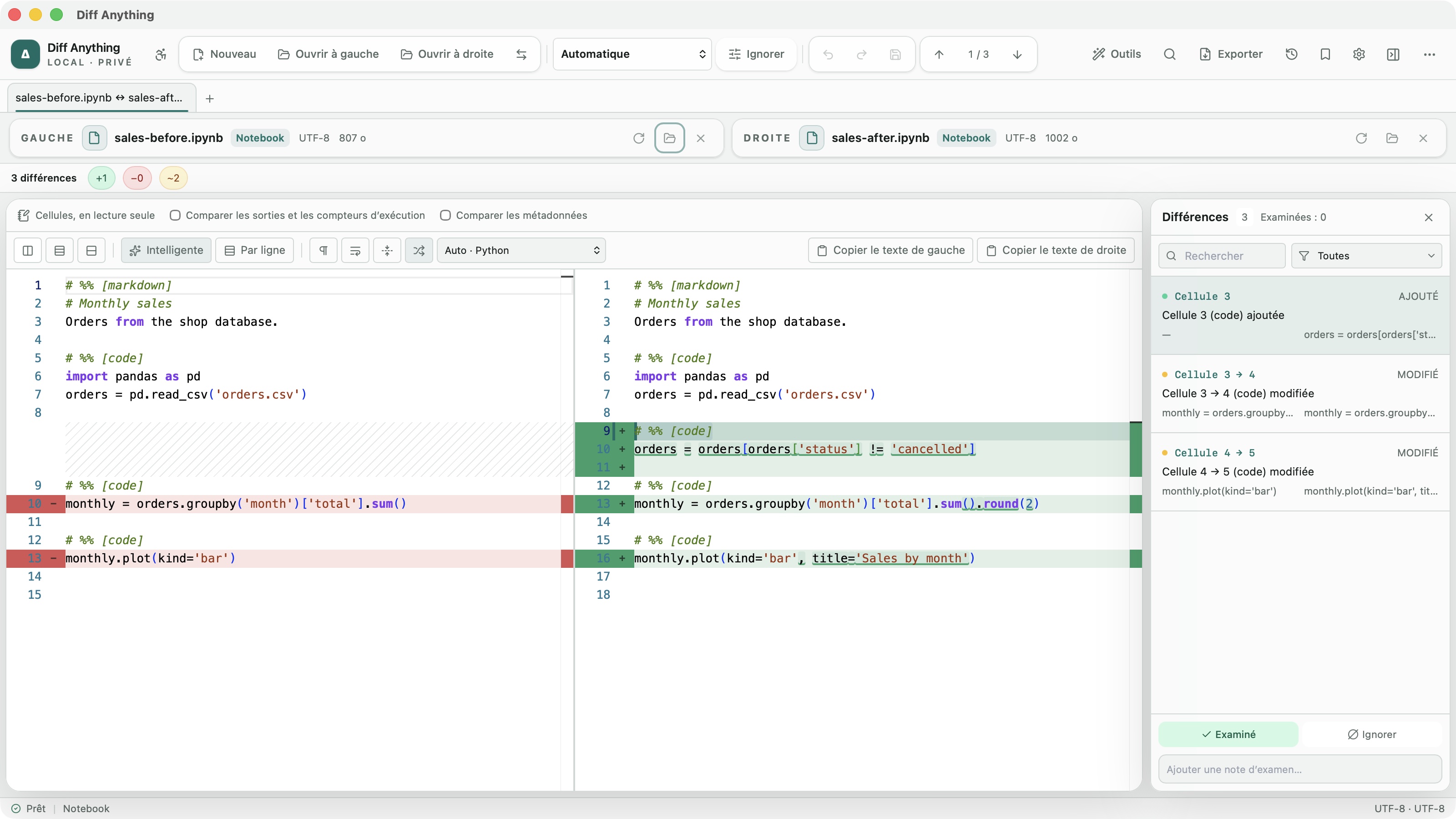Filter by the +1 added badge
The image size is (1456, 819).
pyautogui.click(x=101, y=178)
